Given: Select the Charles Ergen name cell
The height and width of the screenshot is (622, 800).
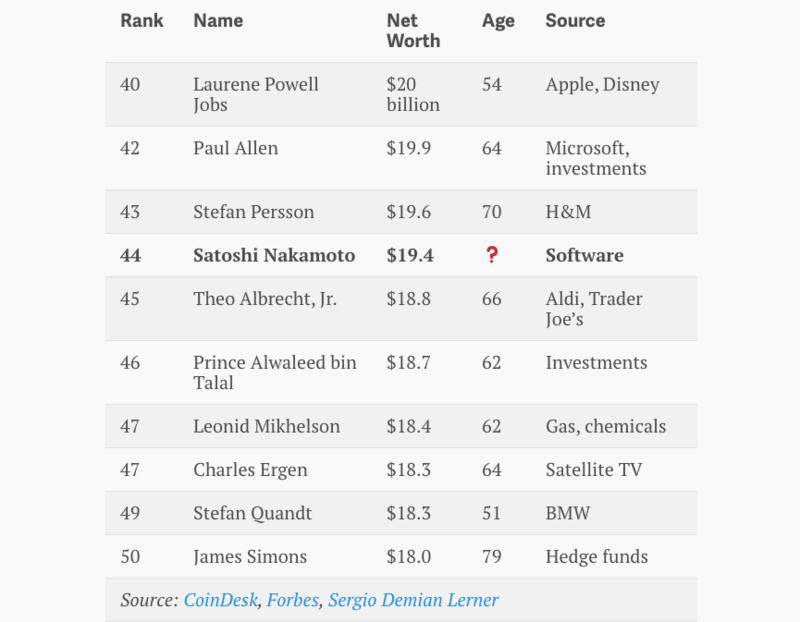Looking at the screenshot, I should click(250, 469).
